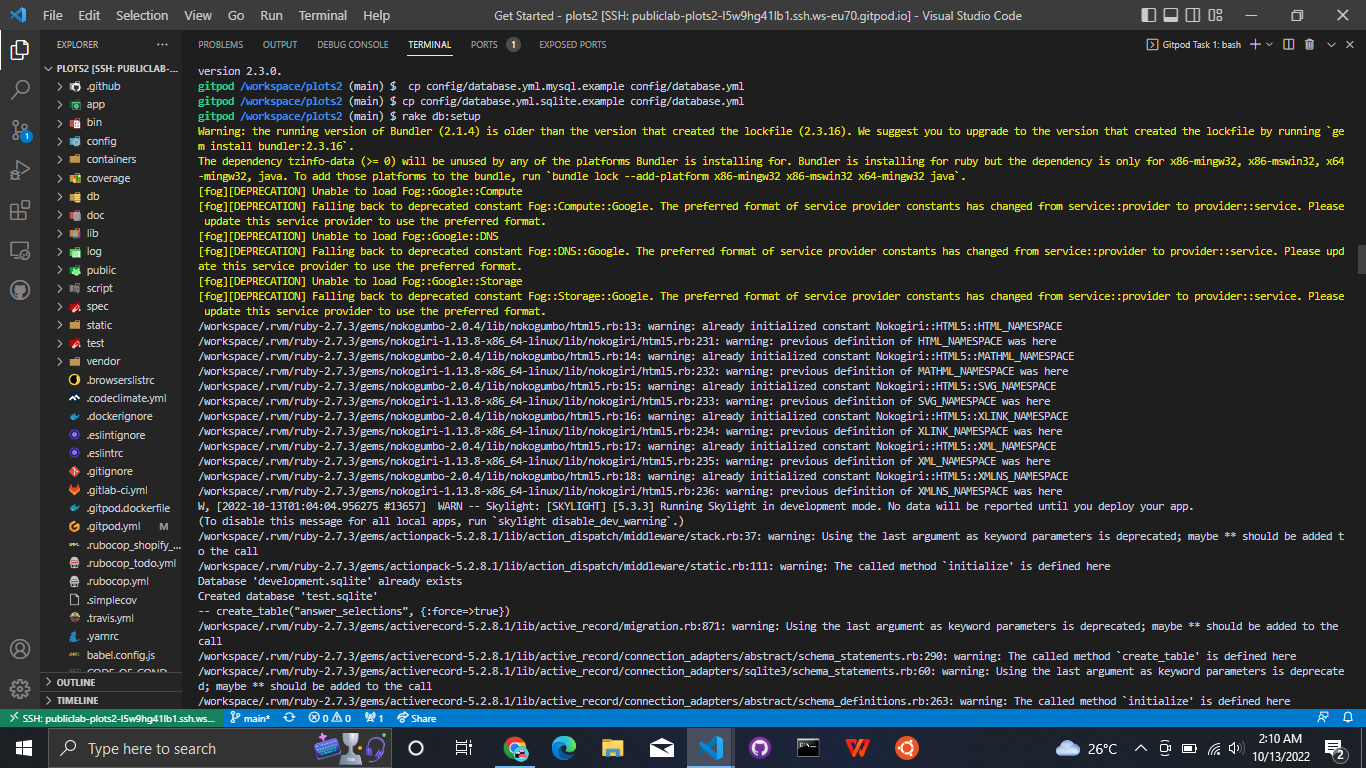Open the Search view in activity bar

click(x=20, y=90)
